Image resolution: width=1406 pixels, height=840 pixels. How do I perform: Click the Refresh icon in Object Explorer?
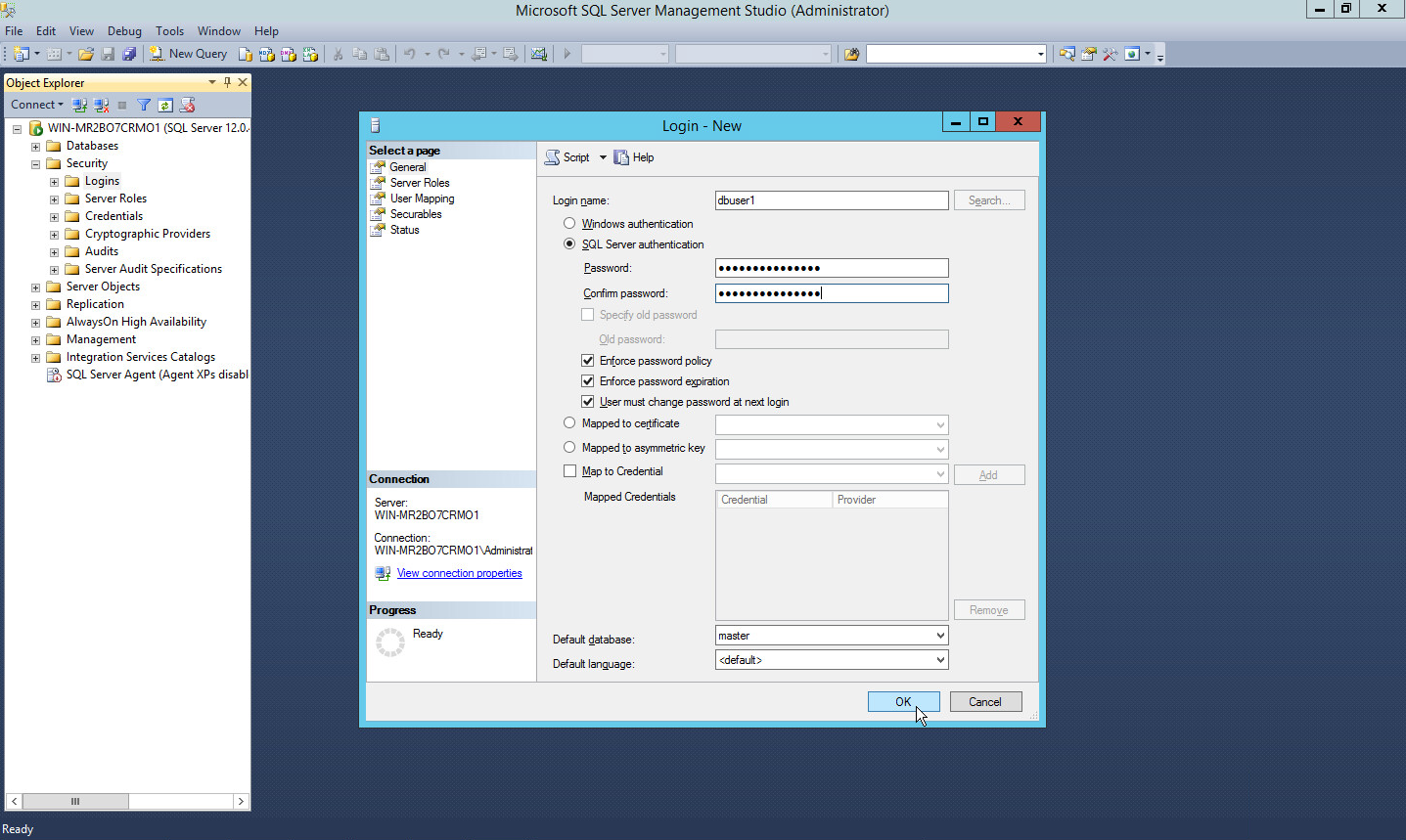[x=165, y=105]
